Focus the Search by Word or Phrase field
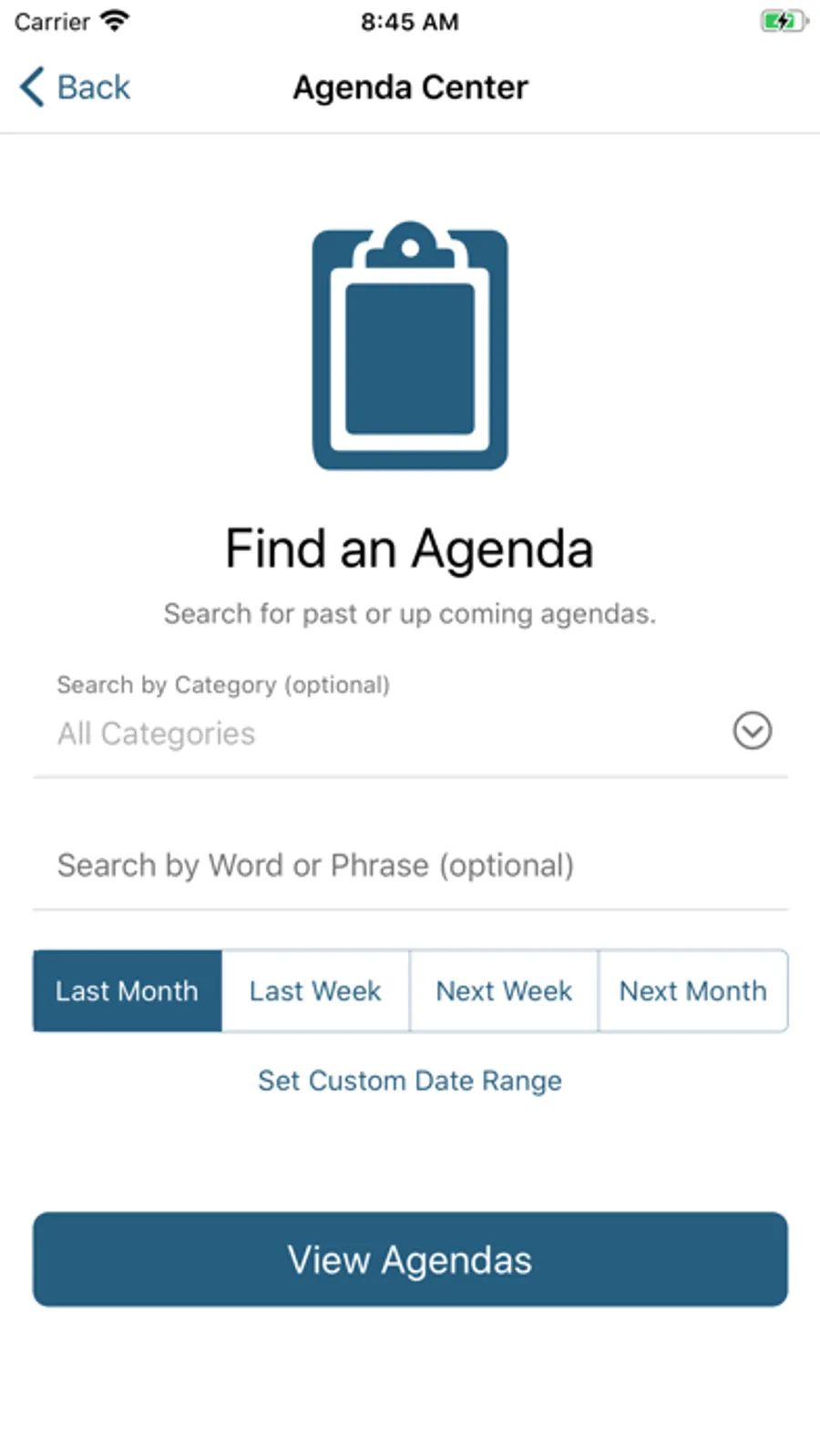Image resolution: width=820 pixels, height=1456 pixels. (410, 866)
